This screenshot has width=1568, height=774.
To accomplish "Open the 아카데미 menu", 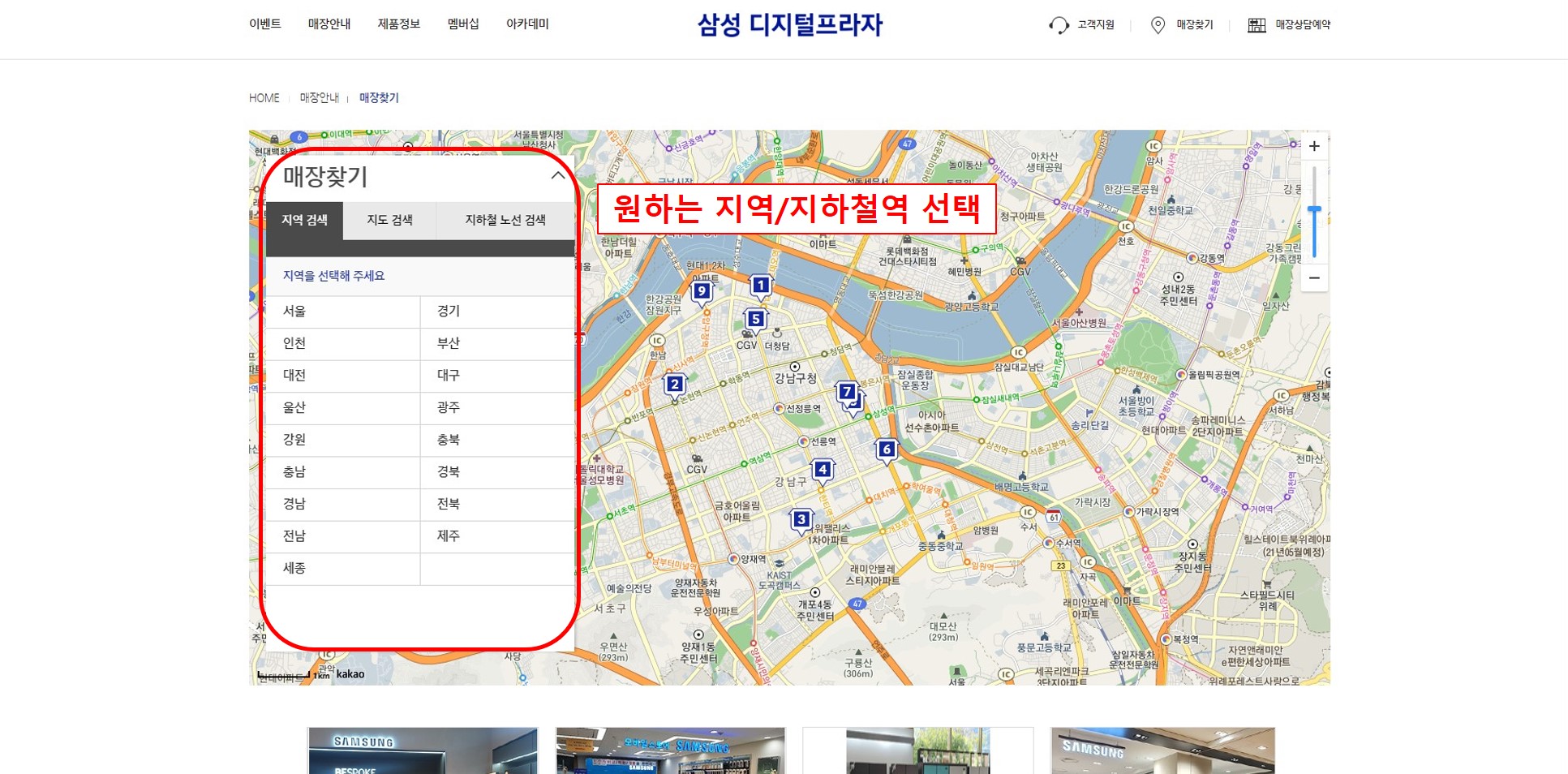I will pyautogui.click(x=527, y=24).
